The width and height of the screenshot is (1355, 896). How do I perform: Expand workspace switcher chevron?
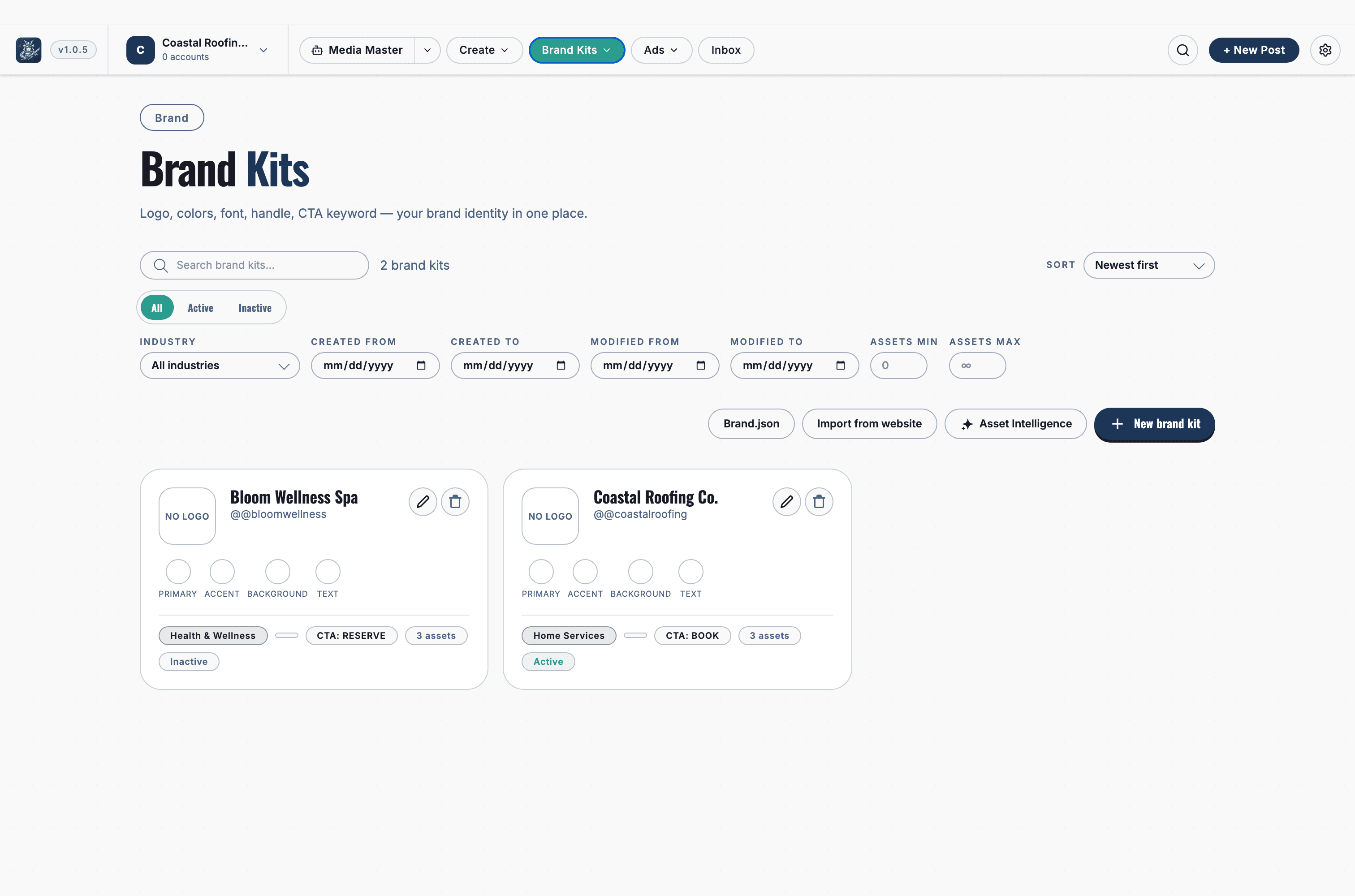point(263,50)
